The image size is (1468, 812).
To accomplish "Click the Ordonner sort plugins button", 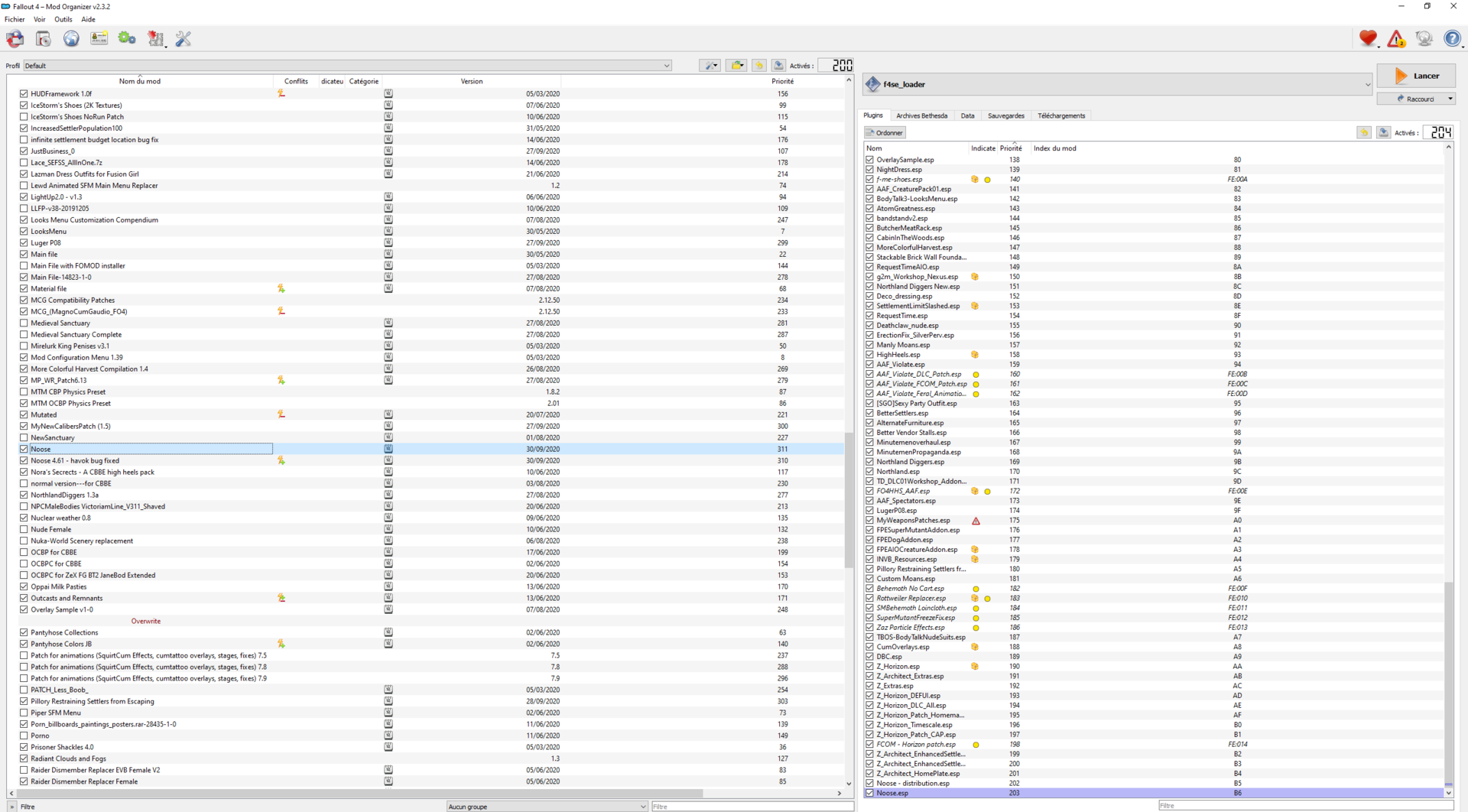I will point(885,132).
